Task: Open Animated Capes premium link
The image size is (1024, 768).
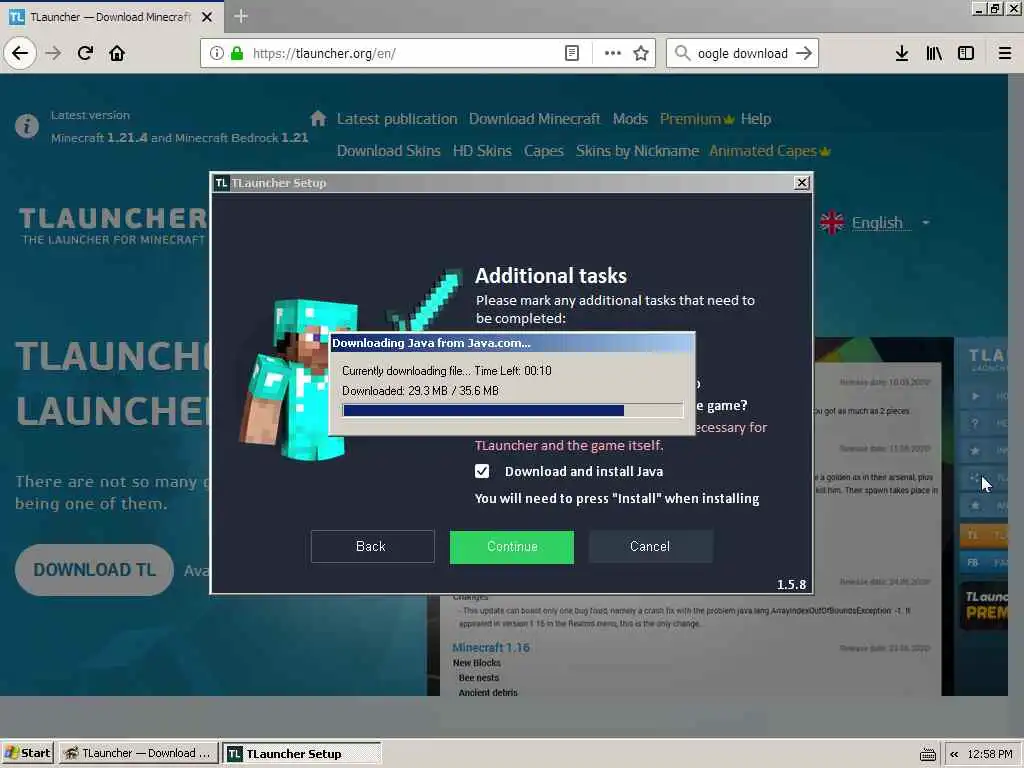Action: click(x=769, y=151)
